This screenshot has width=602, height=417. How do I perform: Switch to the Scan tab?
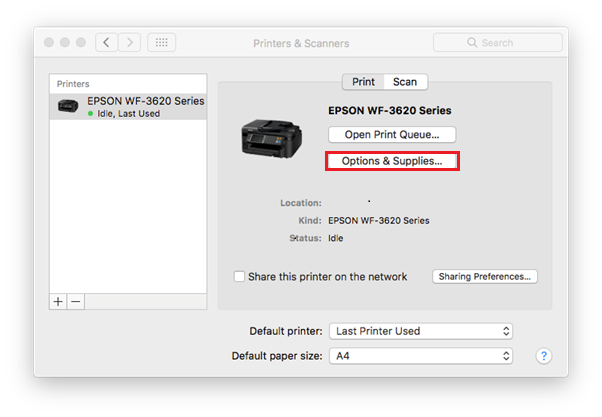click(x=405, y=81)
